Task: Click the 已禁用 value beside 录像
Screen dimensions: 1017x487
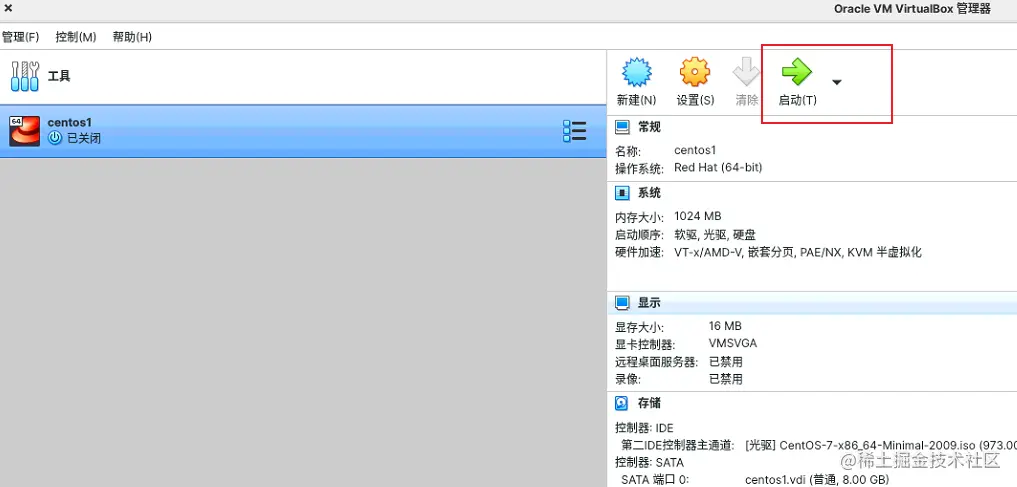Action: click(x=726, y=379)
